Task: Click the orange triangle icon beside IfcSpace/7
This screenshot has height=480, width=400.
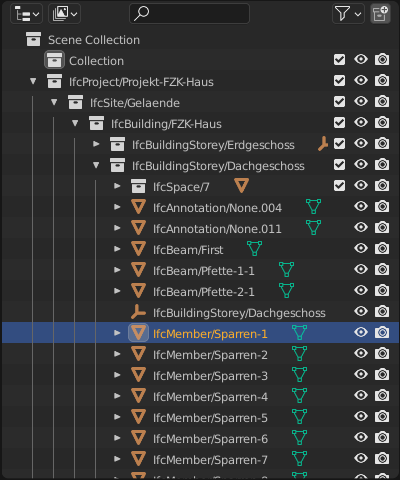Action: click(241, 186)
